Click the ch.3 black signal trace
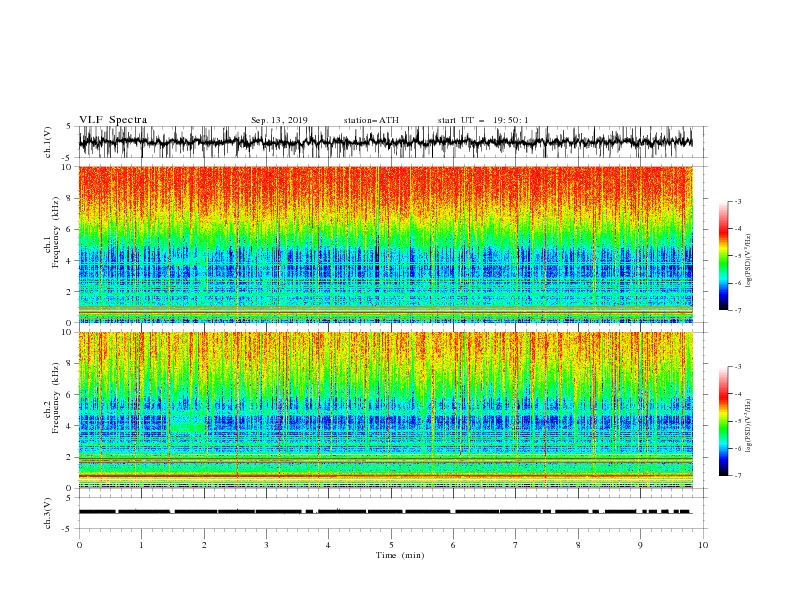 coord(385,512)
